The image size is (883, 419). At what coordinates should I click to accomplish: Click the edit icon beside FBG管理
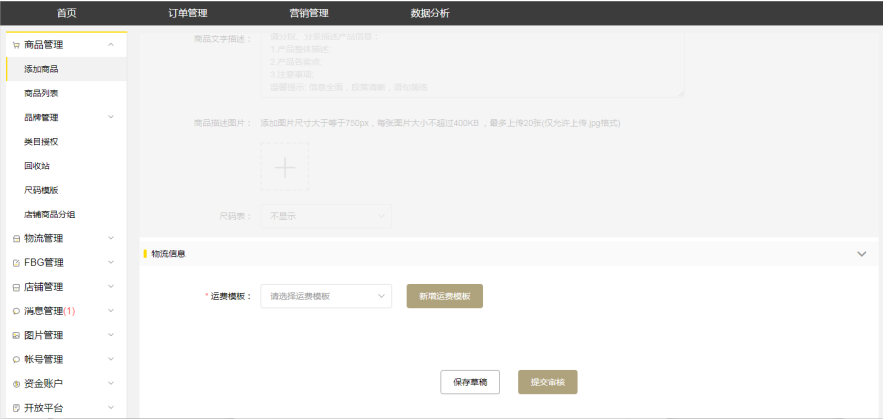pos(16,263)
